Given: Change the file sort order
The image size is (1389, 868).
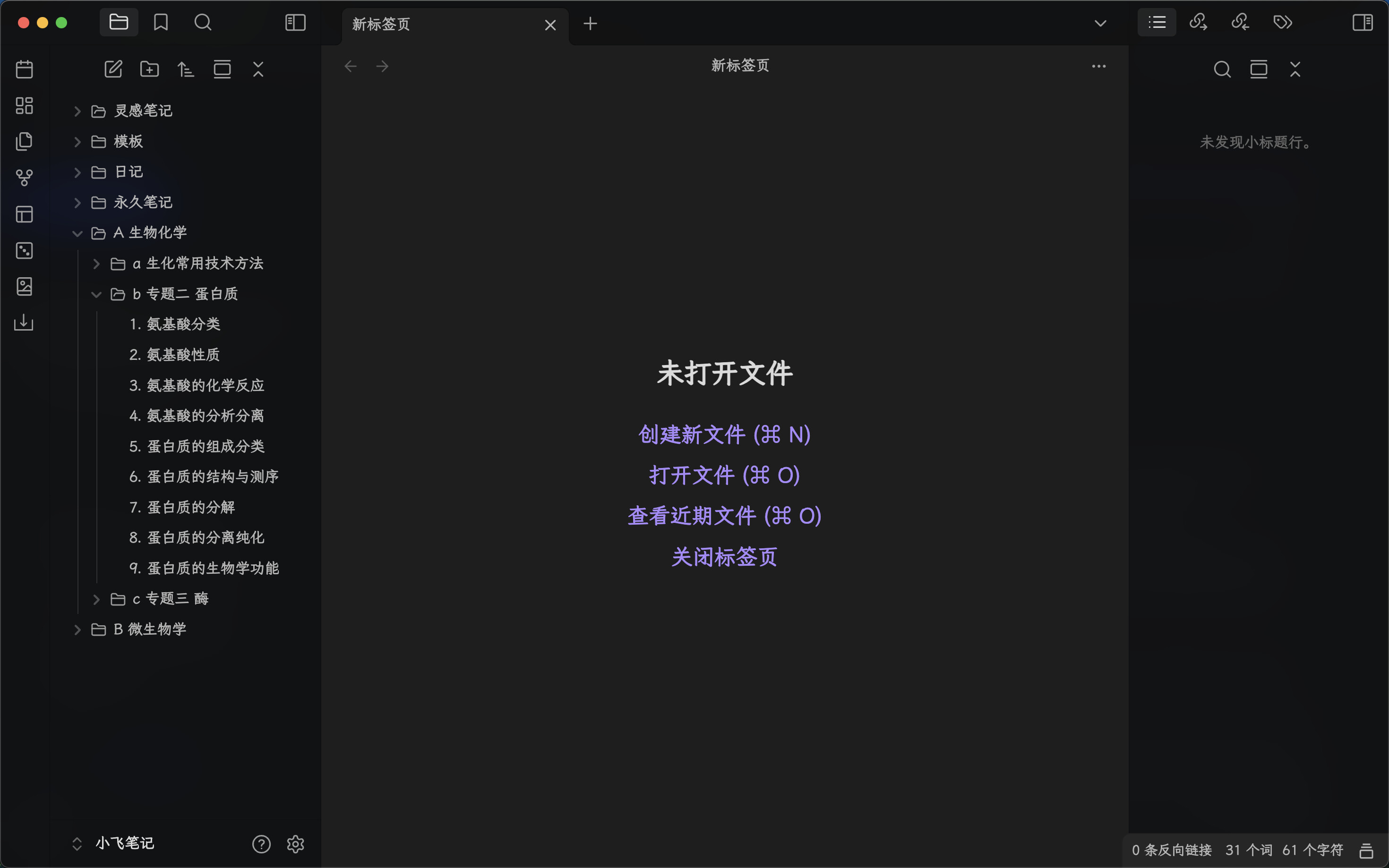Looking at the screenshot, I should [x=186, y=69].
